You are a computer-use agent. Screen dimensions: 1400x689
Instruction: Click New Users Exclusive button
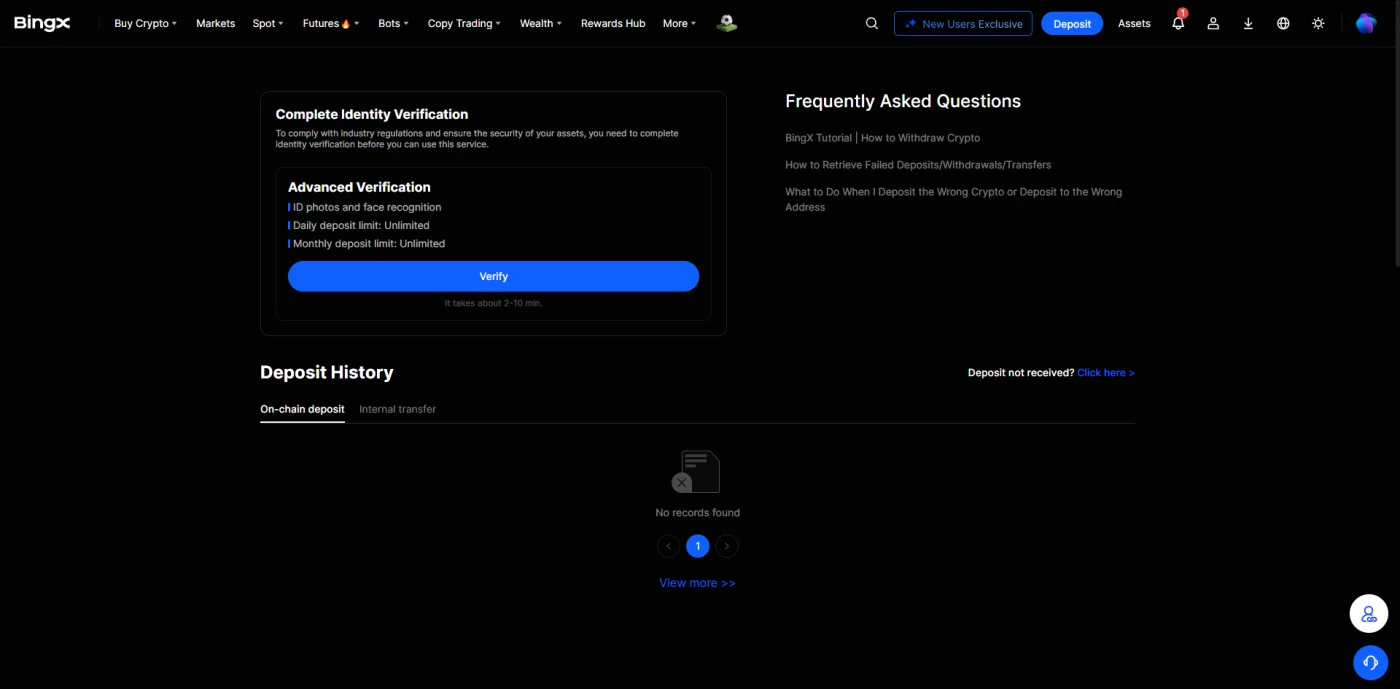point(963,23)
